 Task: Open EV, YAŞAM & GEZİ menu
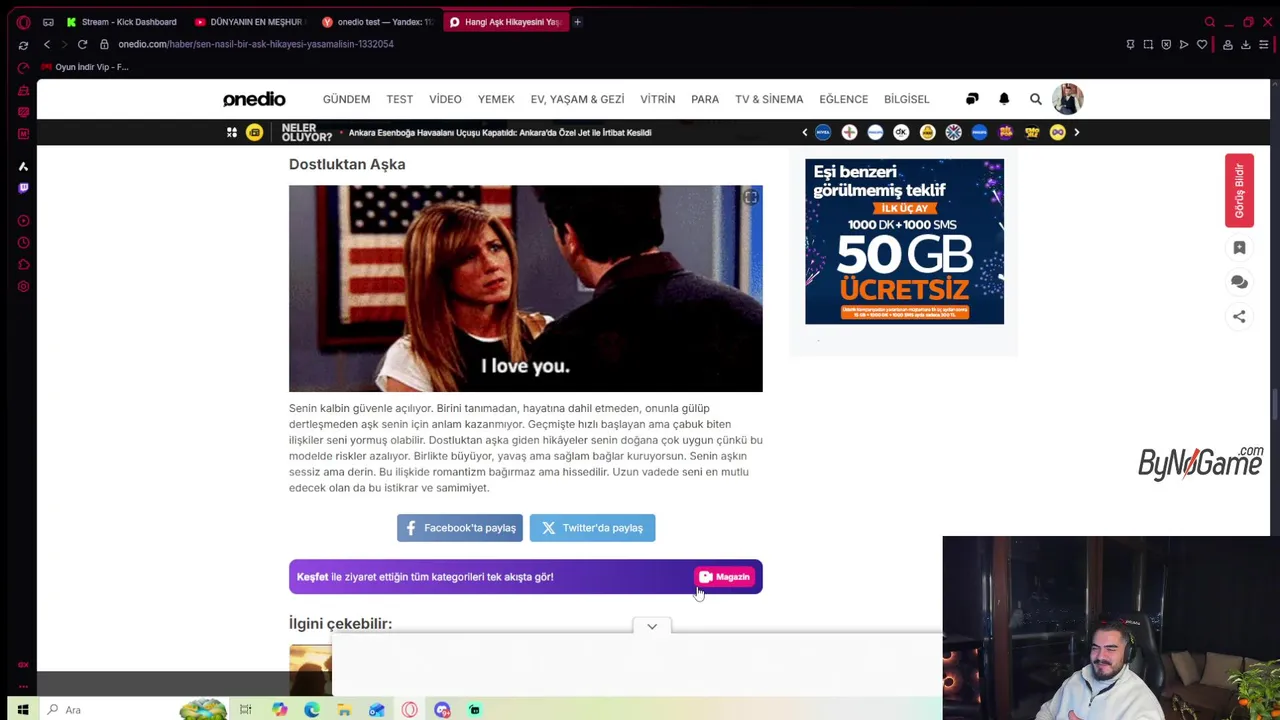tap(577, 99)
